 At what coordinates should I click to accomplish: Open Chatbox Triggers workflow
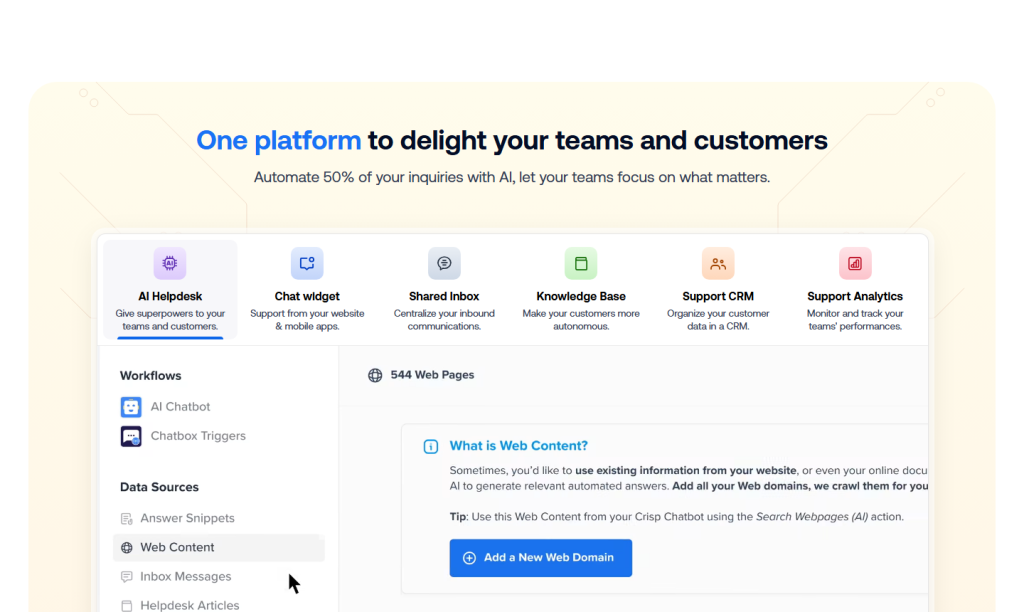click(183, 436)
